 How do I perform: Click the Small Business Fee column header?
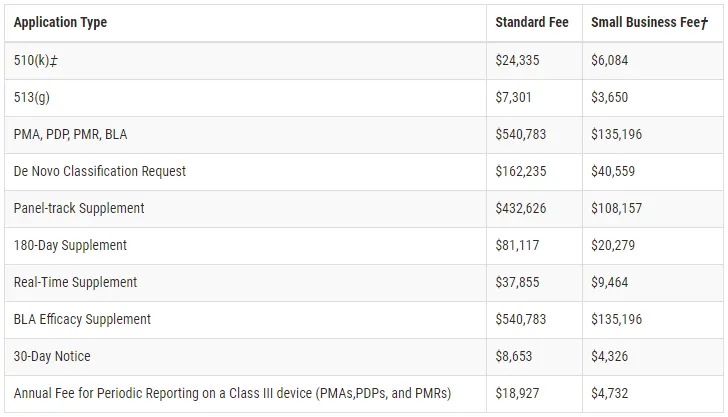coord(649,22)
